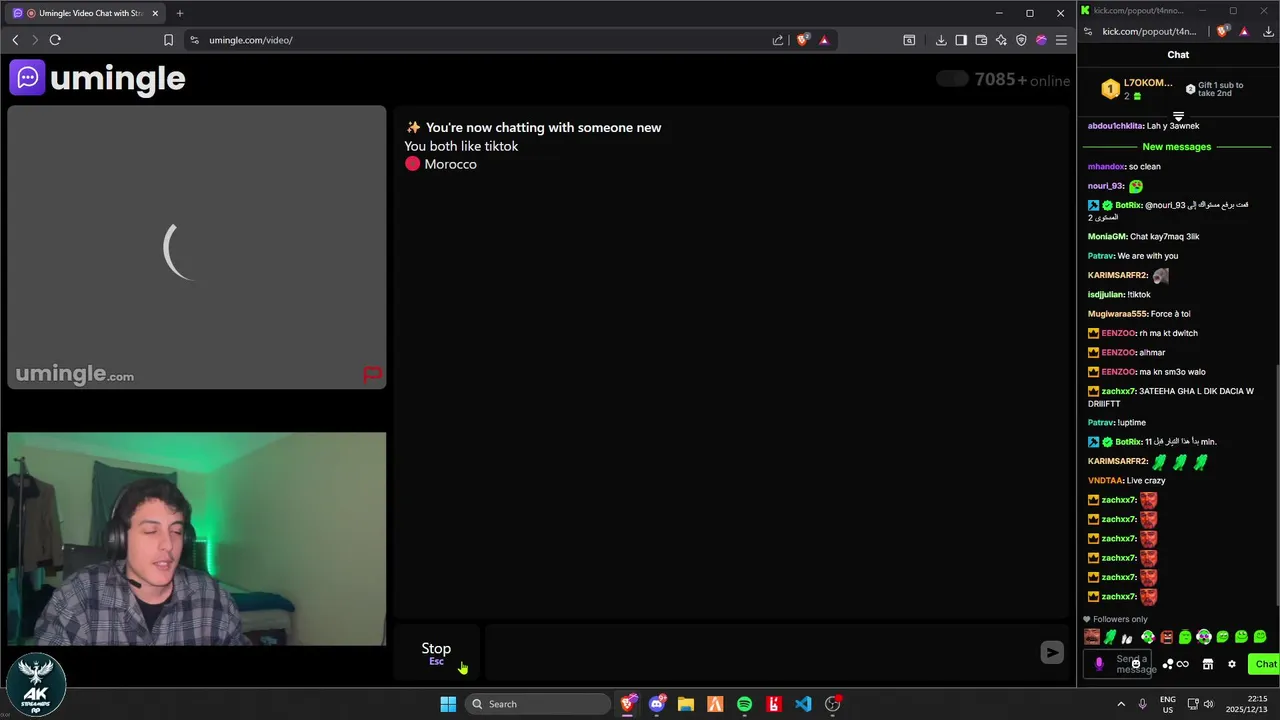Screen dimensions: 1280x720
Task: Open Brave Shields in Umingle window
Action: click(x=802, y=40)
